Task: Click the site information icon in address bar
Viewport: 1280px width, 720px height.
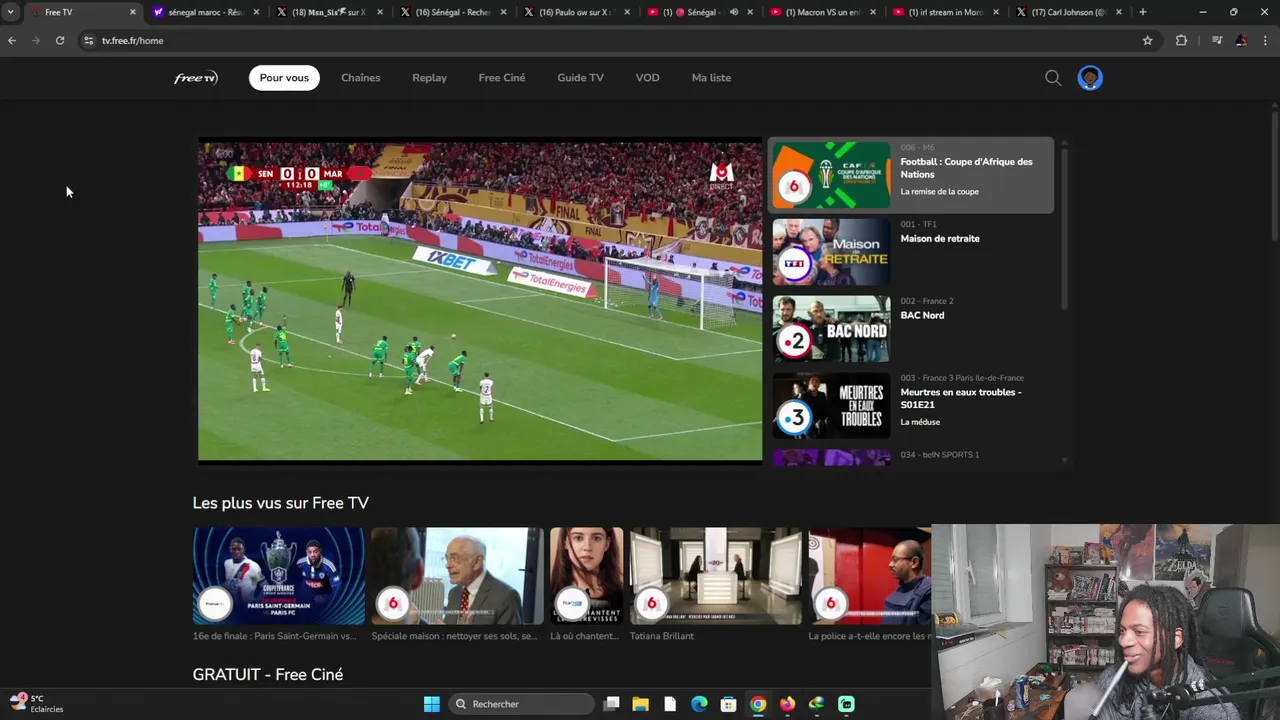Action: (x=88, y=41)
